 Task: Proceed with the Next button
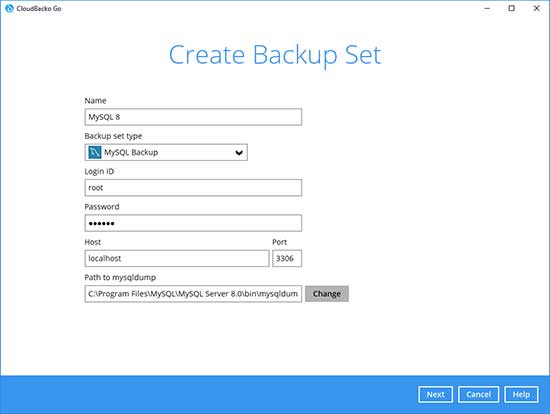click(x=435, y=395)
